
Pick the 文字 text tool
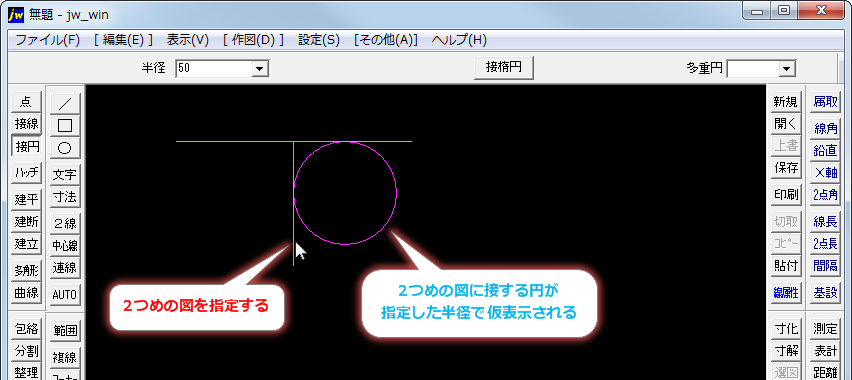click(65, 175)
